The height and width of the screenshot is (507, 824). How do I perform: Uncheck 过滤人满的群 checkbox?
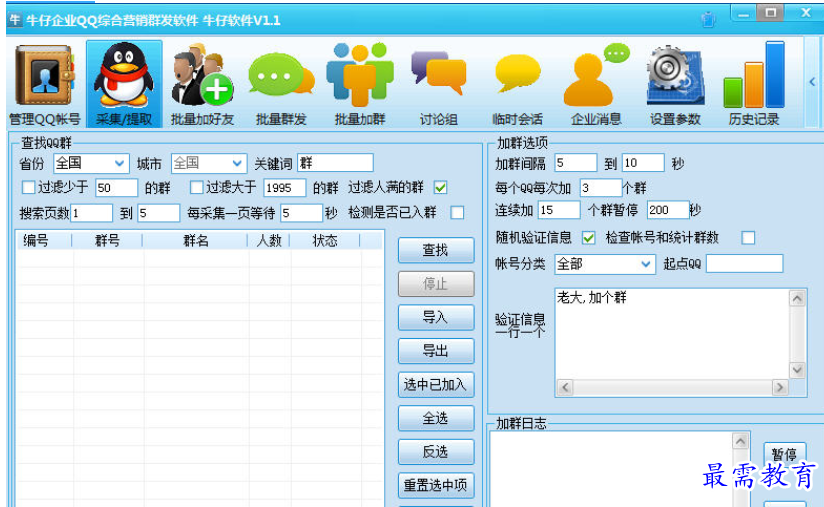click(x=440, y=187)
